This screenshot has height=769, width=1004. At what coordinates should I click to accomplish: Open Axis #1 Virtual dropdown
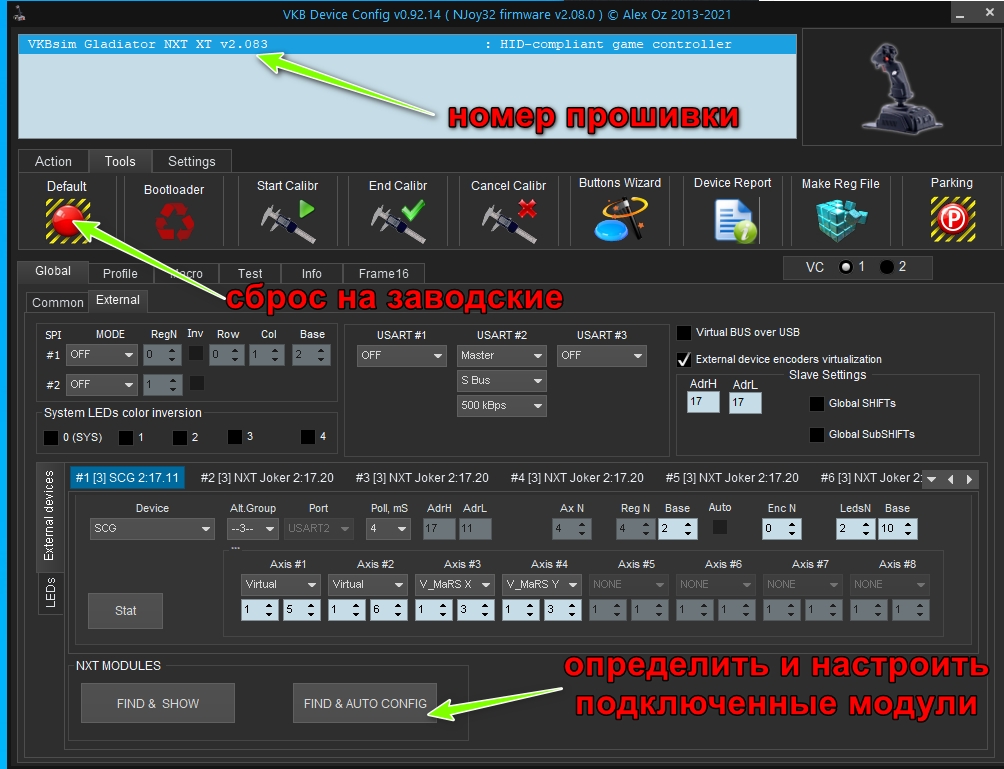(x=280, y=585)
